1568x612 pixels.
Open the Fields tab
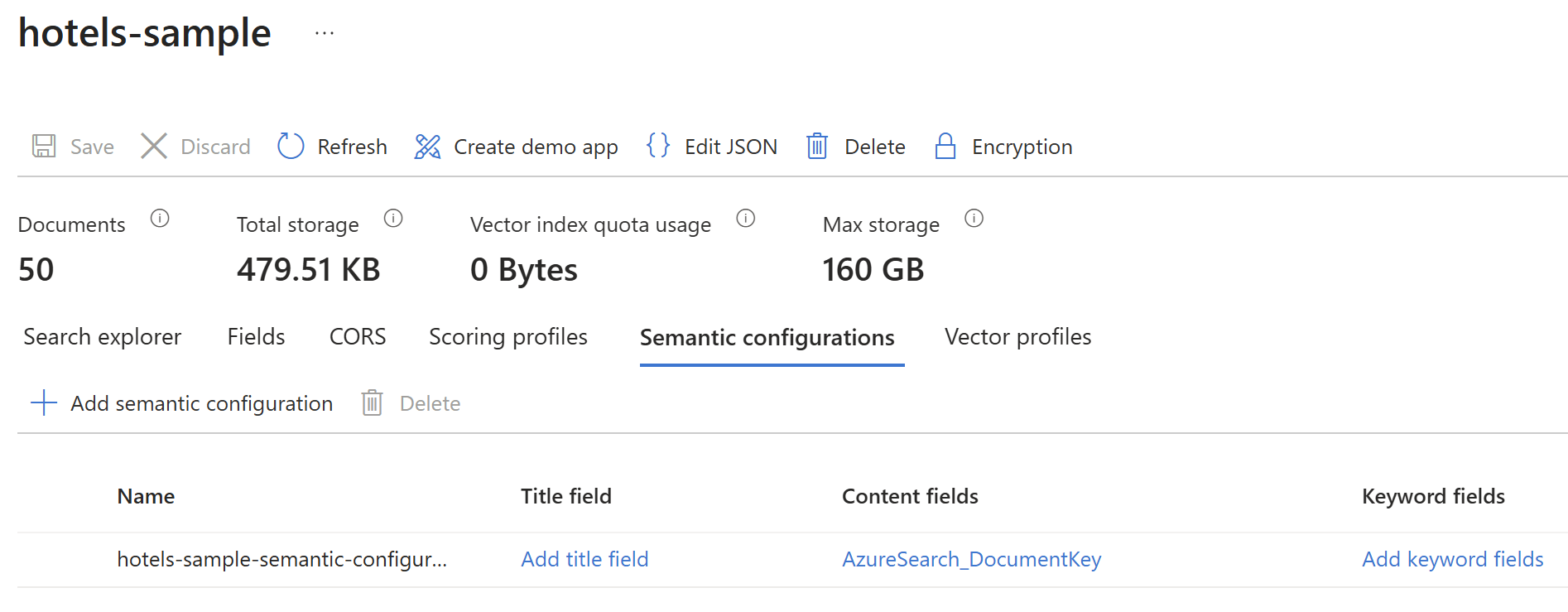[256, 337]
